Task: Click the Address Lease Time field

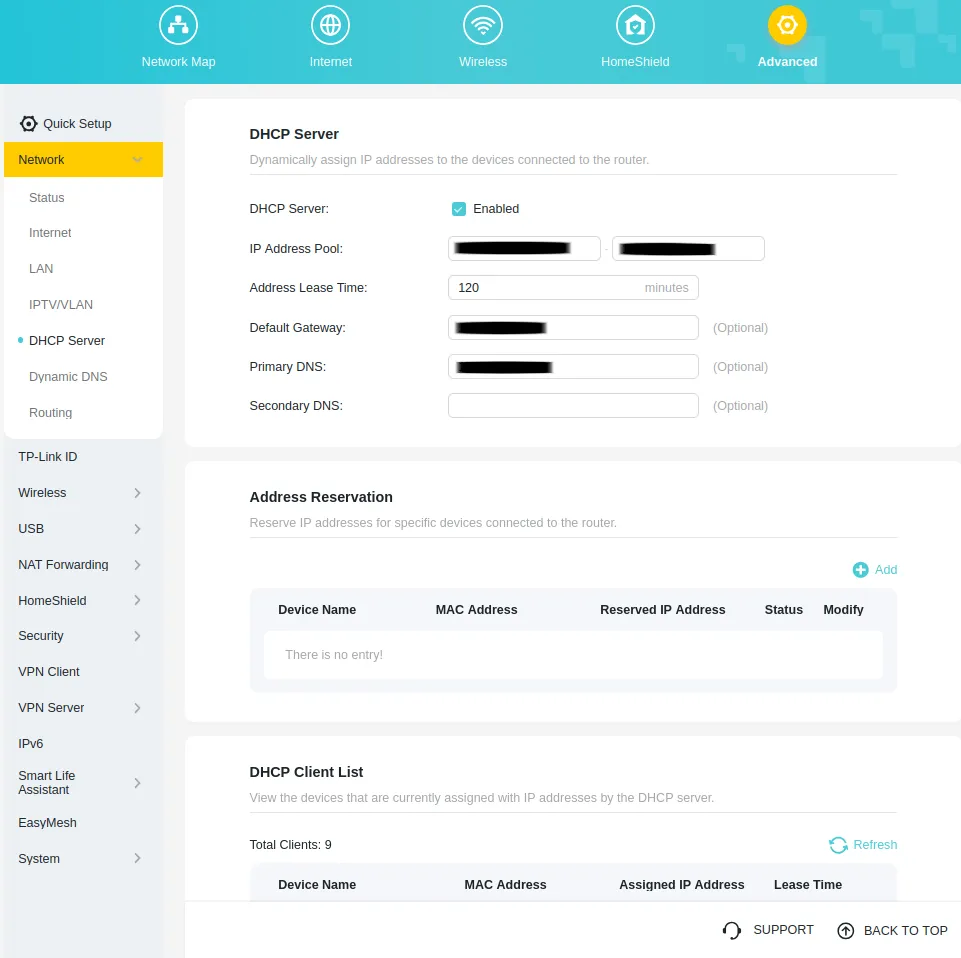Action: 573,288
